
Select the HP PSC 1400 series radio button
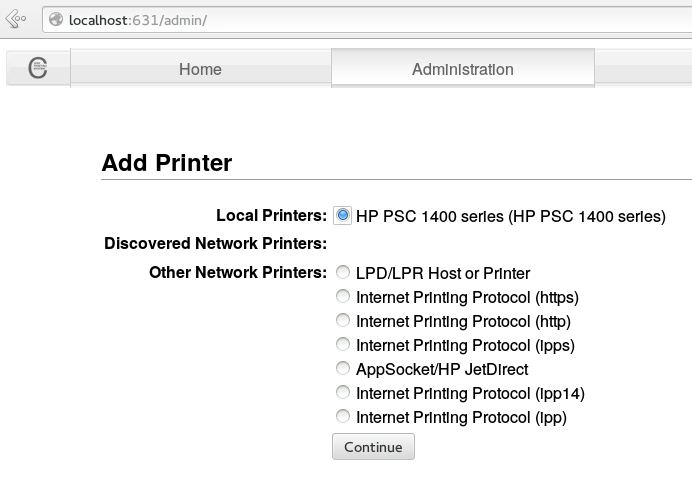coord(344,215)
